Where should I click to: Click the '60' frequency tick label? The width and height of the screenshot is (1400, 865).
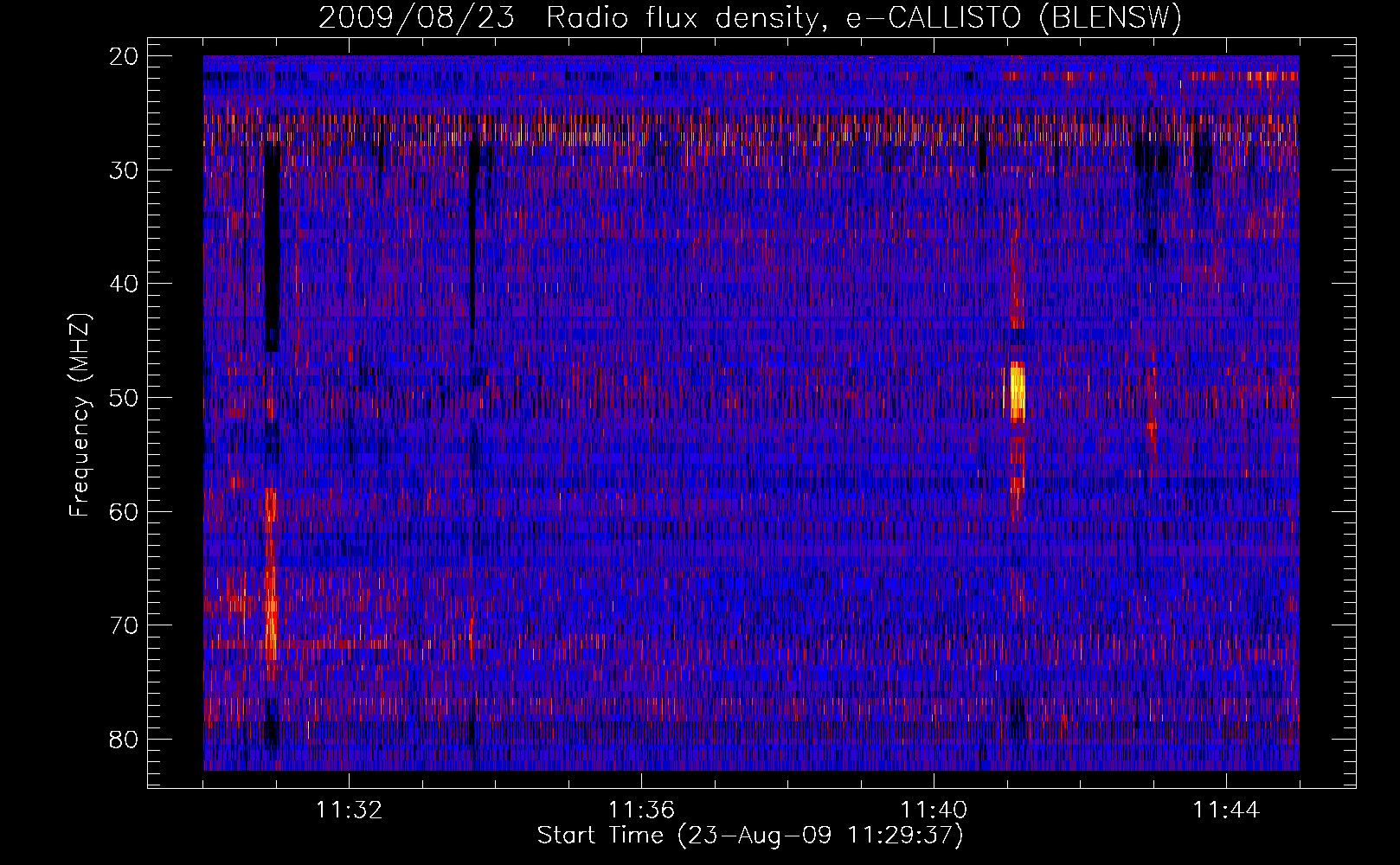click(125, 512)
